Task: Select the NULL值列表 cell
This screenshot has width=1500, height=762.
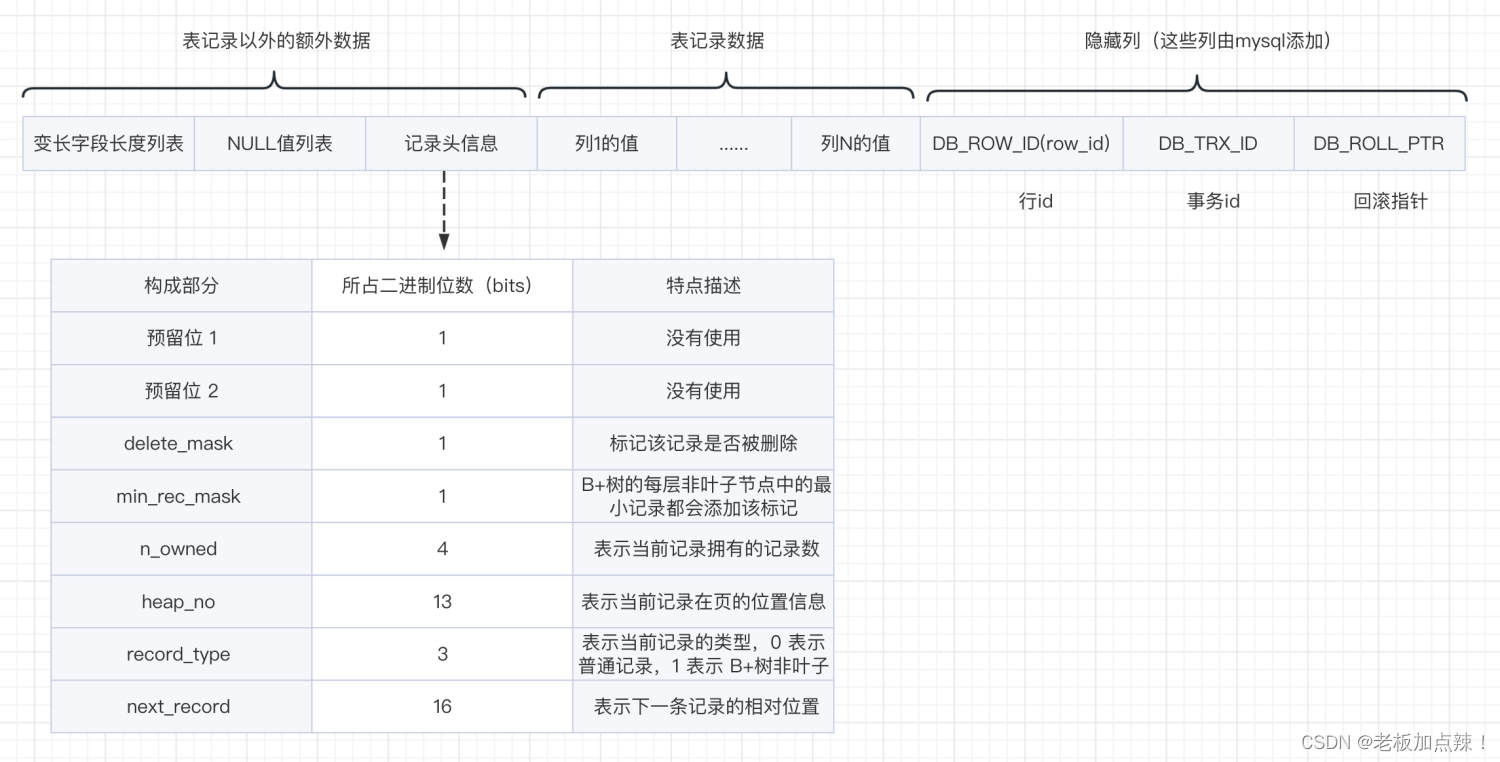Action: pos(280,143)
